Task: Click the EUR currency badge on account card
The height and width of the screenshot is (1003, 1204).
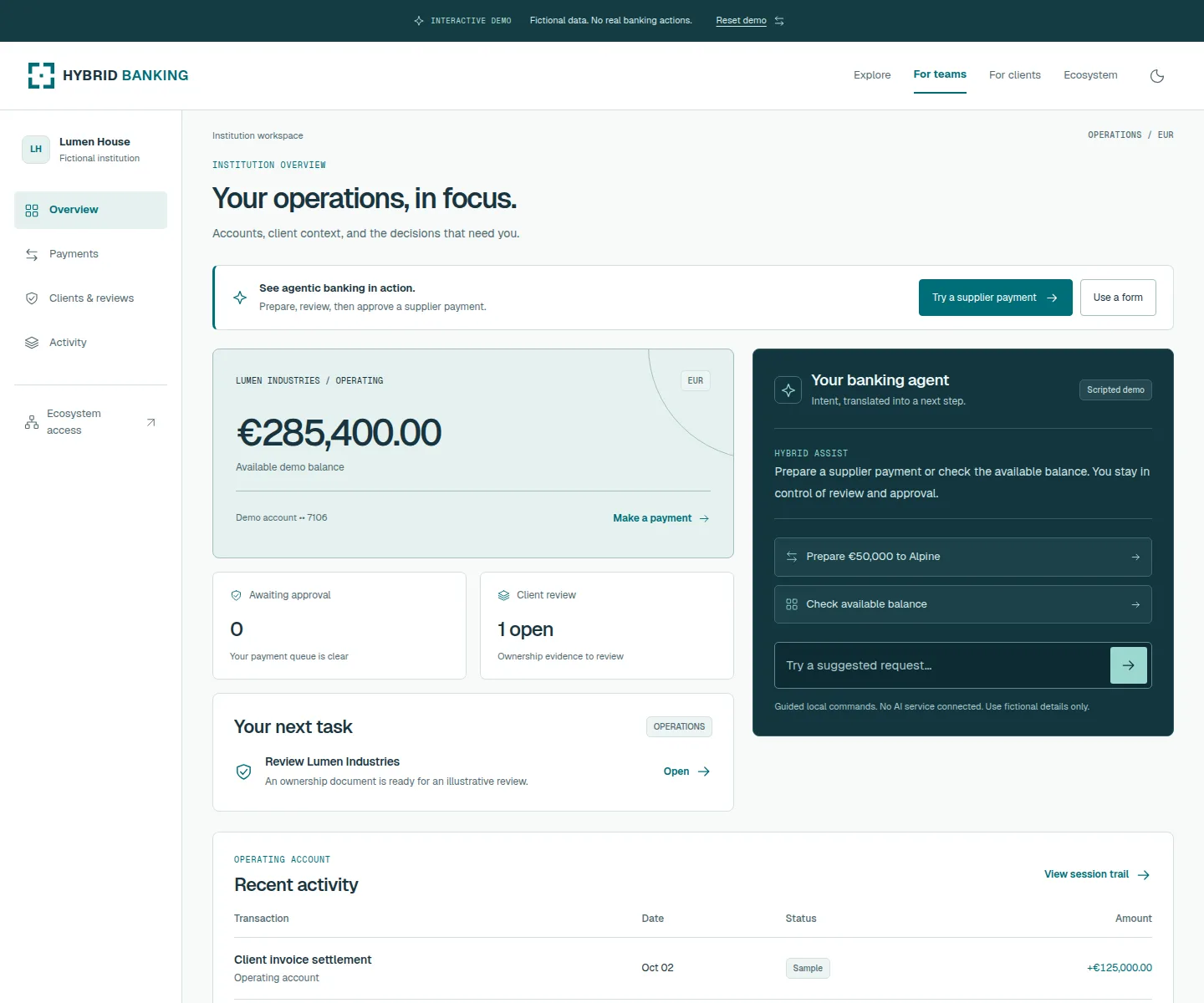Action: [x=696, y=380]
